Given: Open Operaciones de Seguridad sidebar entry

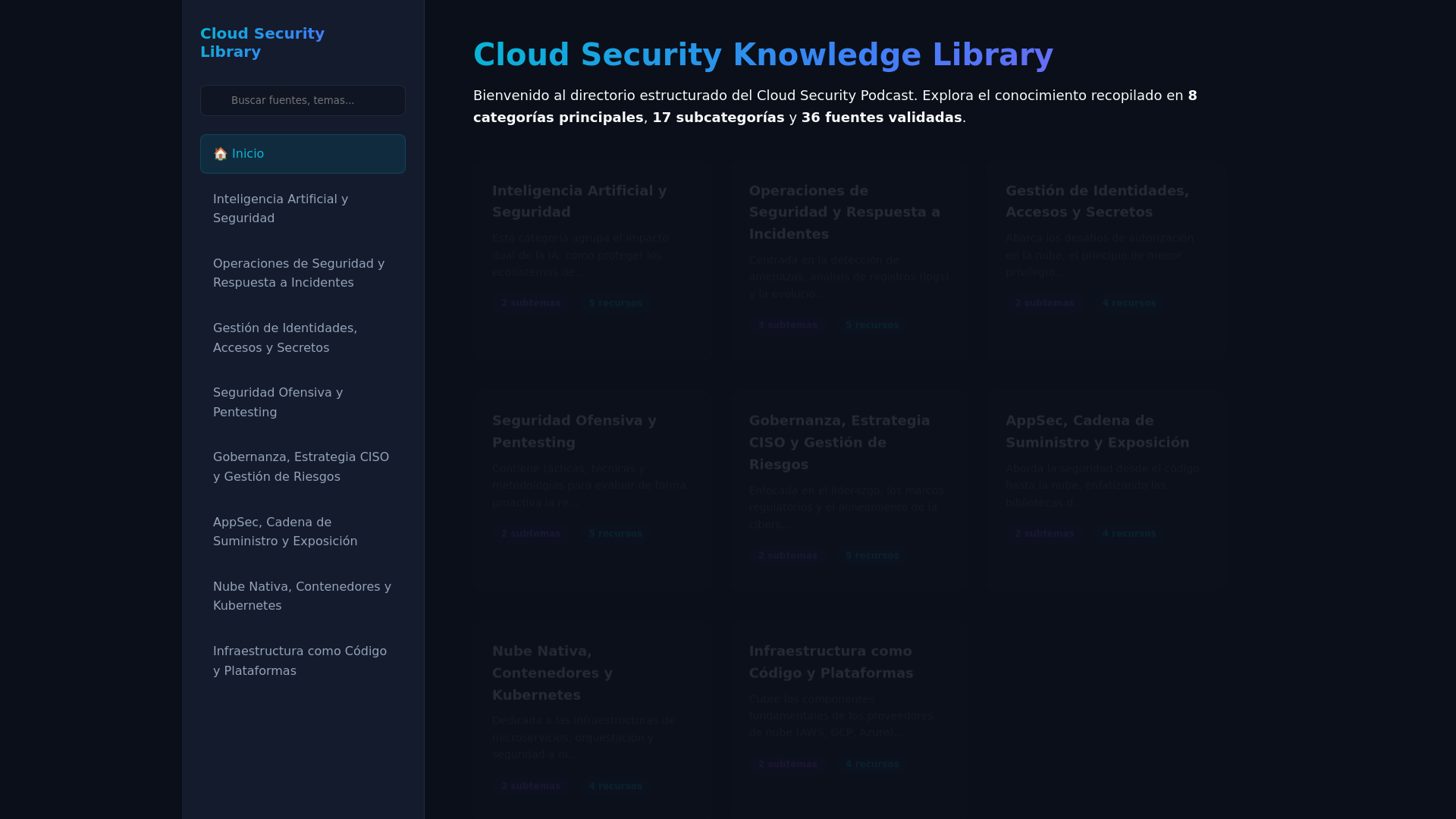Looking at the screenshot, I should pyautogui.click(x=303, y=273).
